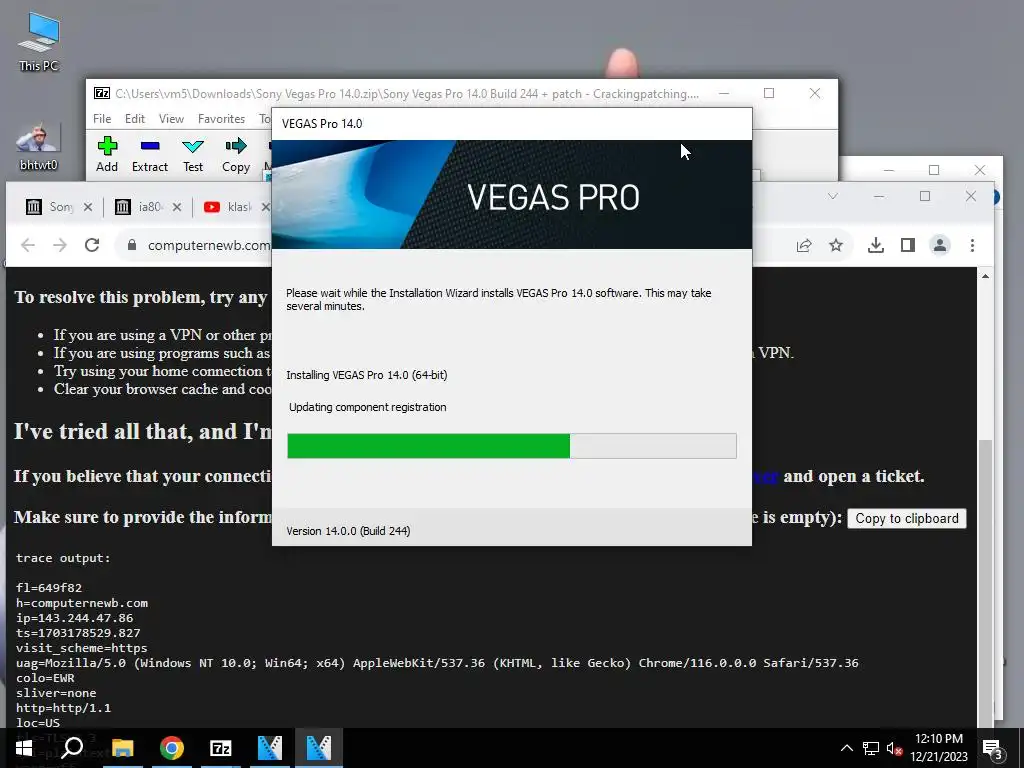
Task: Click the Copy to clipboard button
Action: pos(906,519)
